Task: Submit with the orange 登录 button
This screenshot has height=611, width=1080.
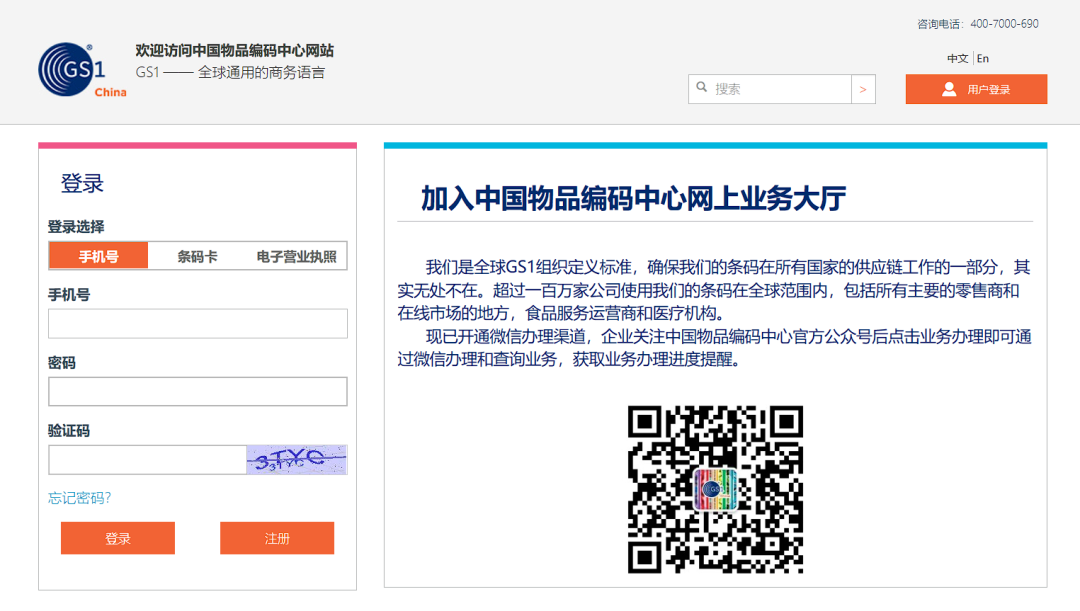Action: 118,538
